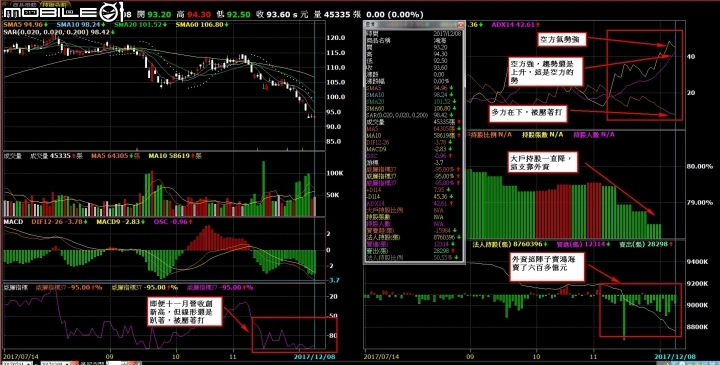Image resolution: width=720 pixels, height=365 pixels.
Task: Click the MACD pane title
Action: pyautogui.click(x=13, y=222)
